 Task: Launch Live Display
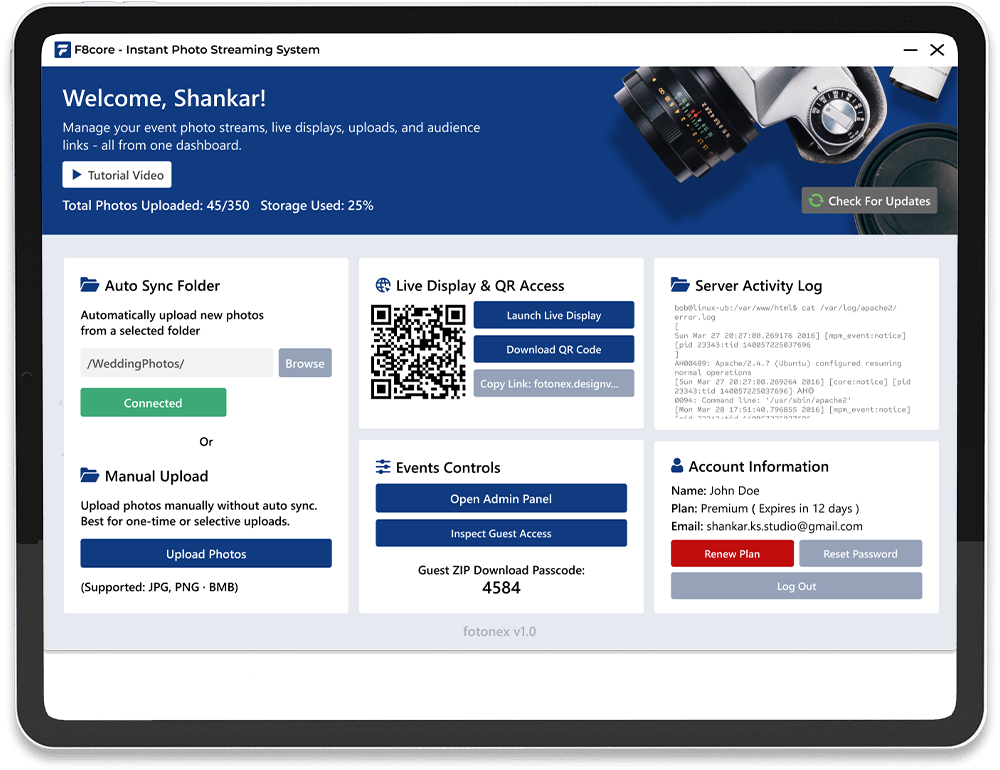[554, 315]
